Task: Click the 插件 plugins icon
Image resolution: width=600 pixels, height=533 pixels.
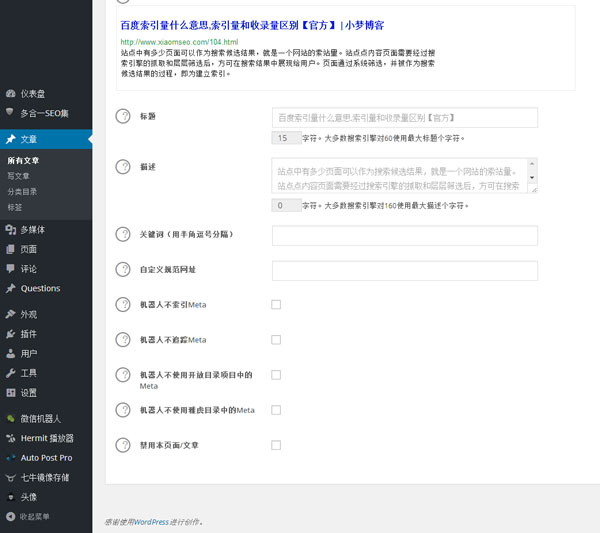Action: (x=11, y=334)
